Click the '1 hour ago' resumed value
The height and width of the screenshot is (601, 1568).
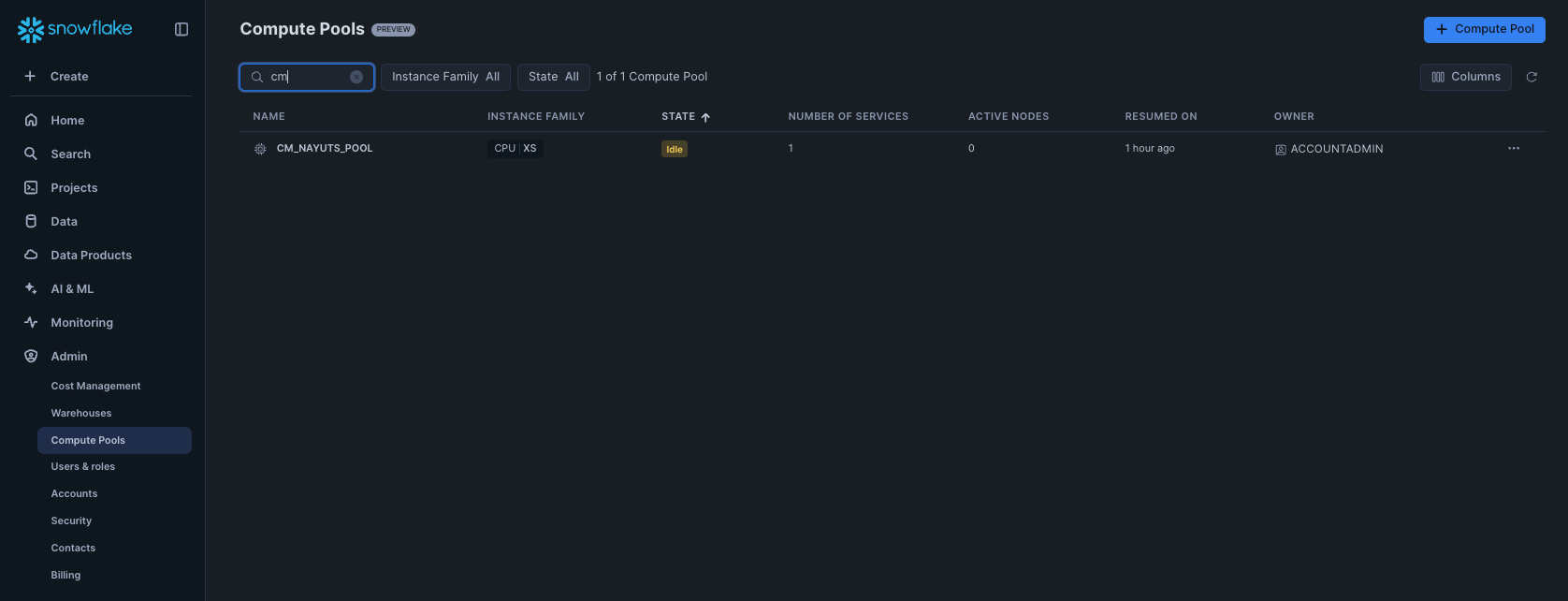pos(1150,148)
